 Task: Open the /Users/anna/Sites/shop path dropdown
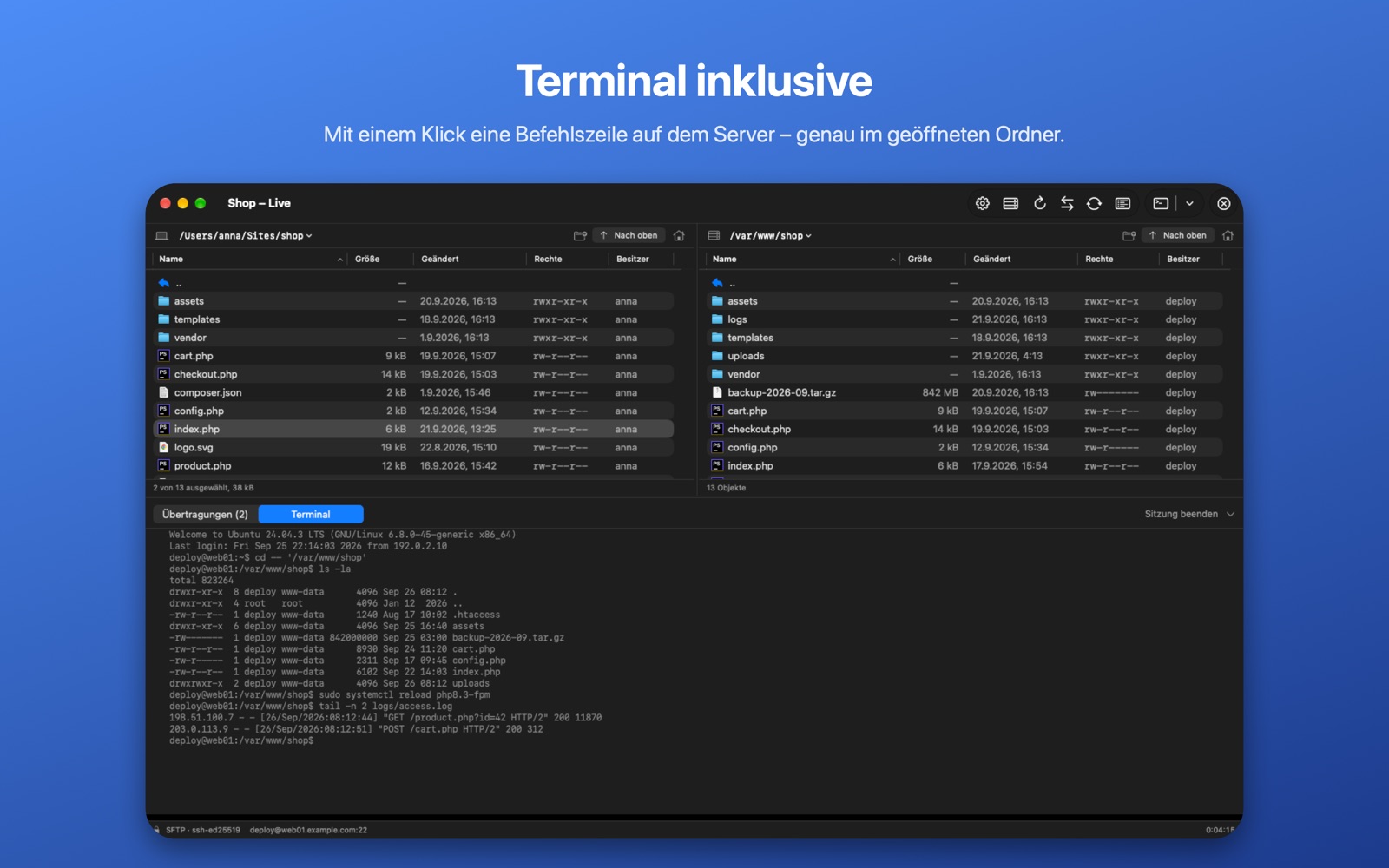pos(246,235)
